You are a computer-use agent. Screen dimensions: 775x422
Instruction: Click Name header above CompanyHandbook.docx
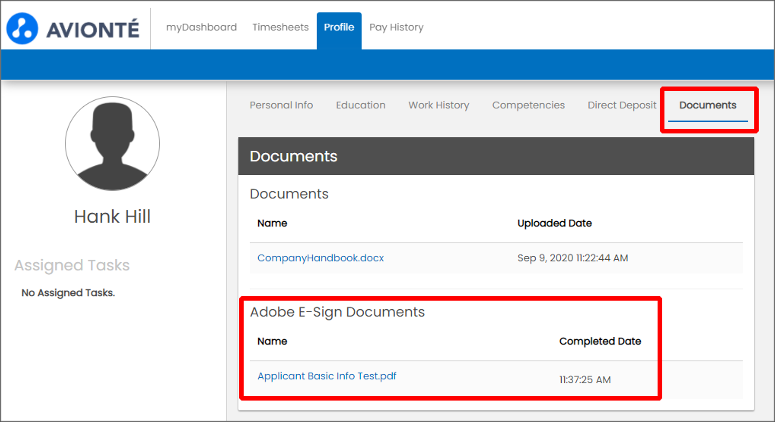point(272,223)
